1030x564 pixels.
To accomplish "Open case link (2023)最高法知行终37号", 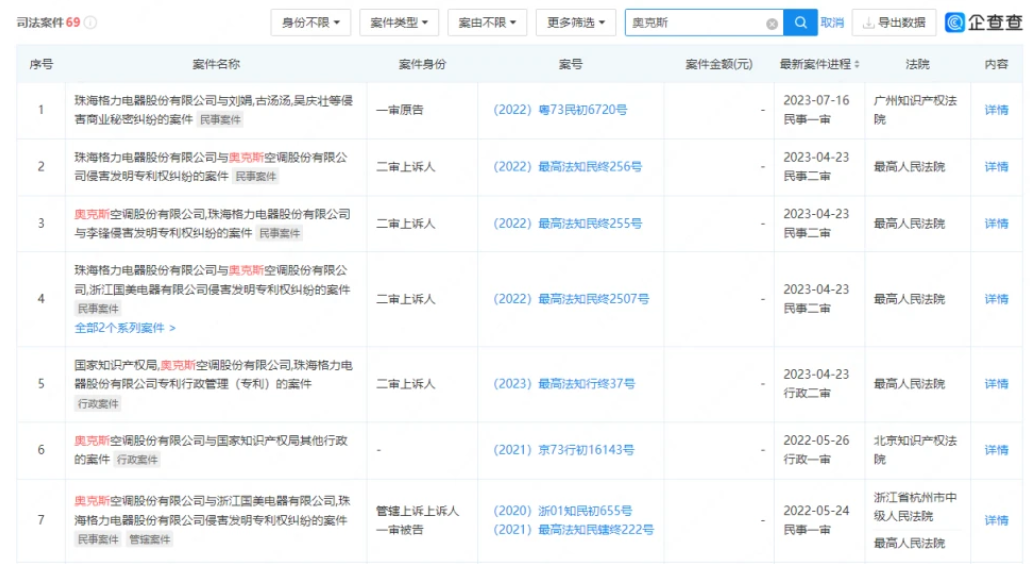I will click(564, 384).
